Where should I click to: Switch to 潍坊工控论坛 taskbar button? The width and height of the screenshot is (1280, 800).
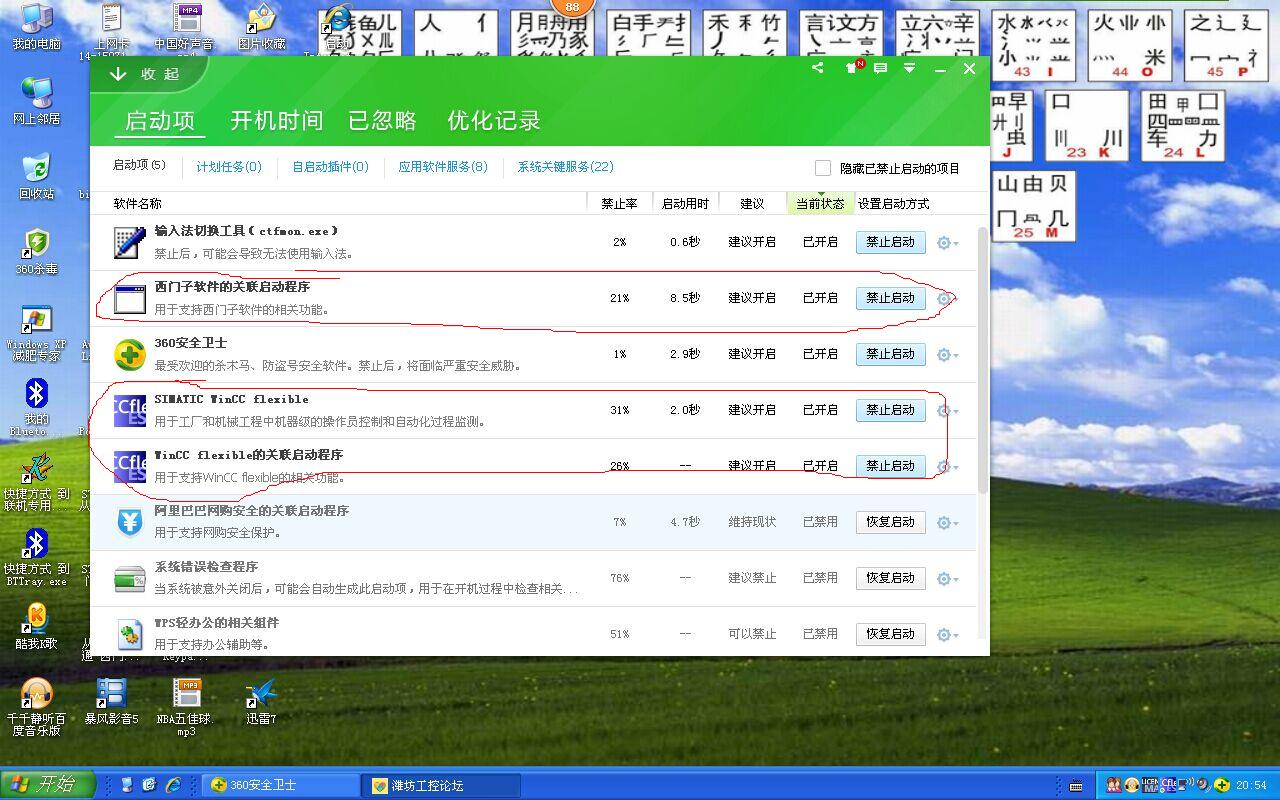[x=442, y=785]
